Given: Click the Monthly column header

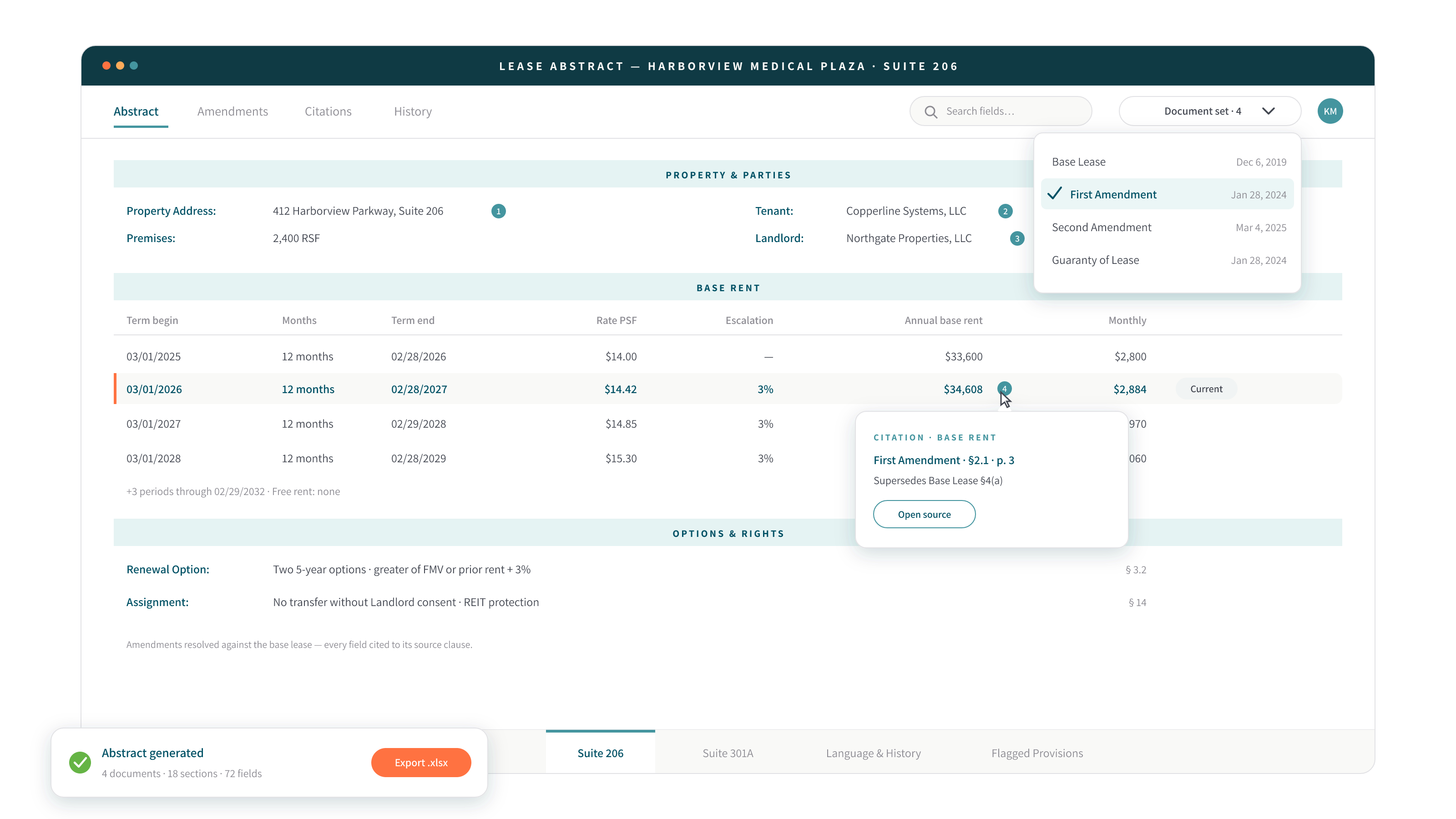Looking at the screenshot, I should coord(1127,320).
